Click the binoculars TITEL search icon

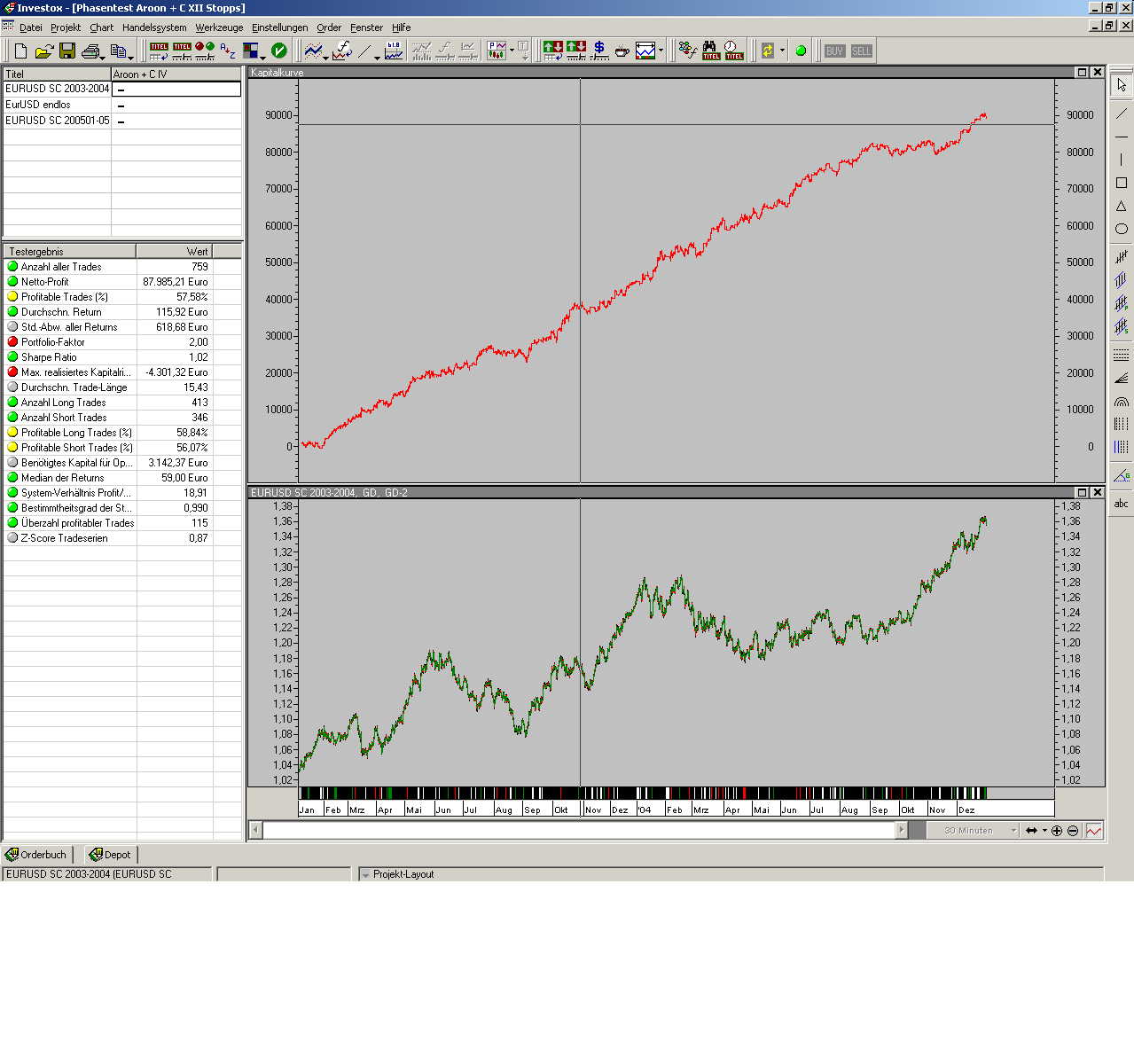click(711, 51)
